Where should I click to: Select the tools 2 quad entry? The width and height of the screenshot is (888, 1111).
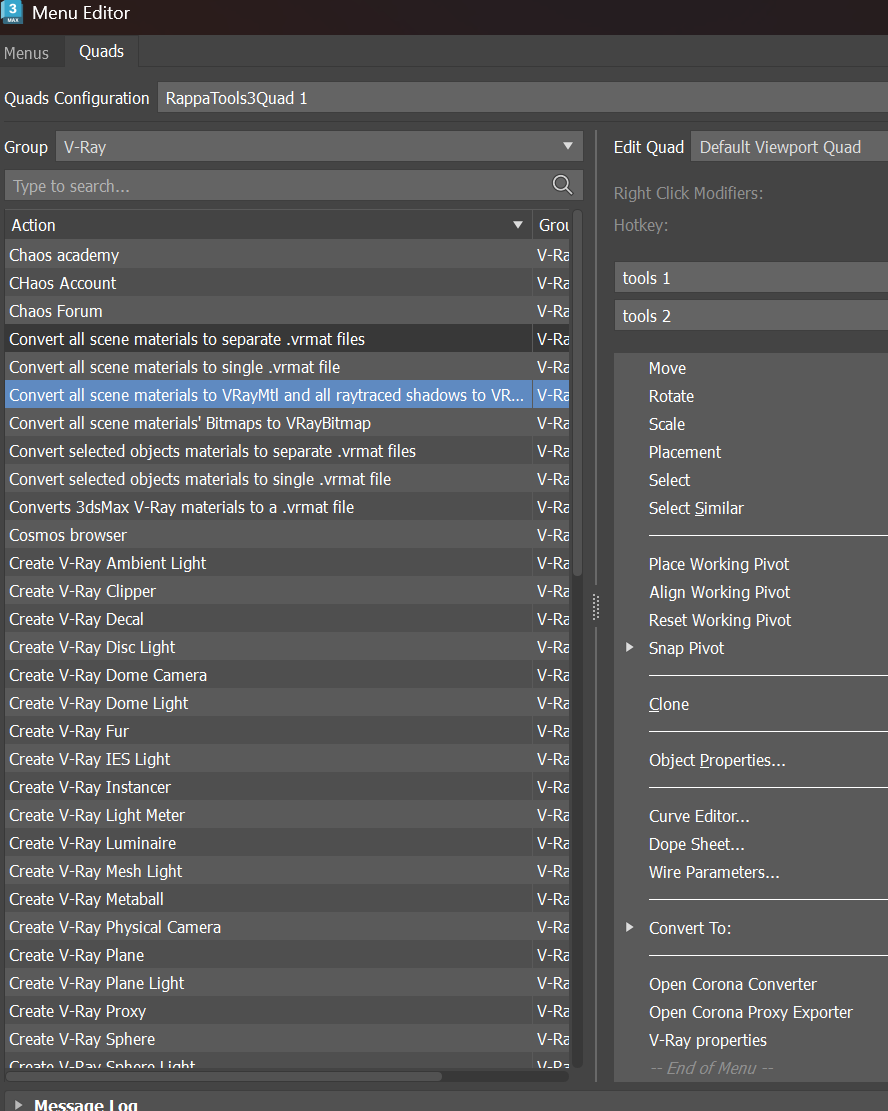[x=751, y=315]
